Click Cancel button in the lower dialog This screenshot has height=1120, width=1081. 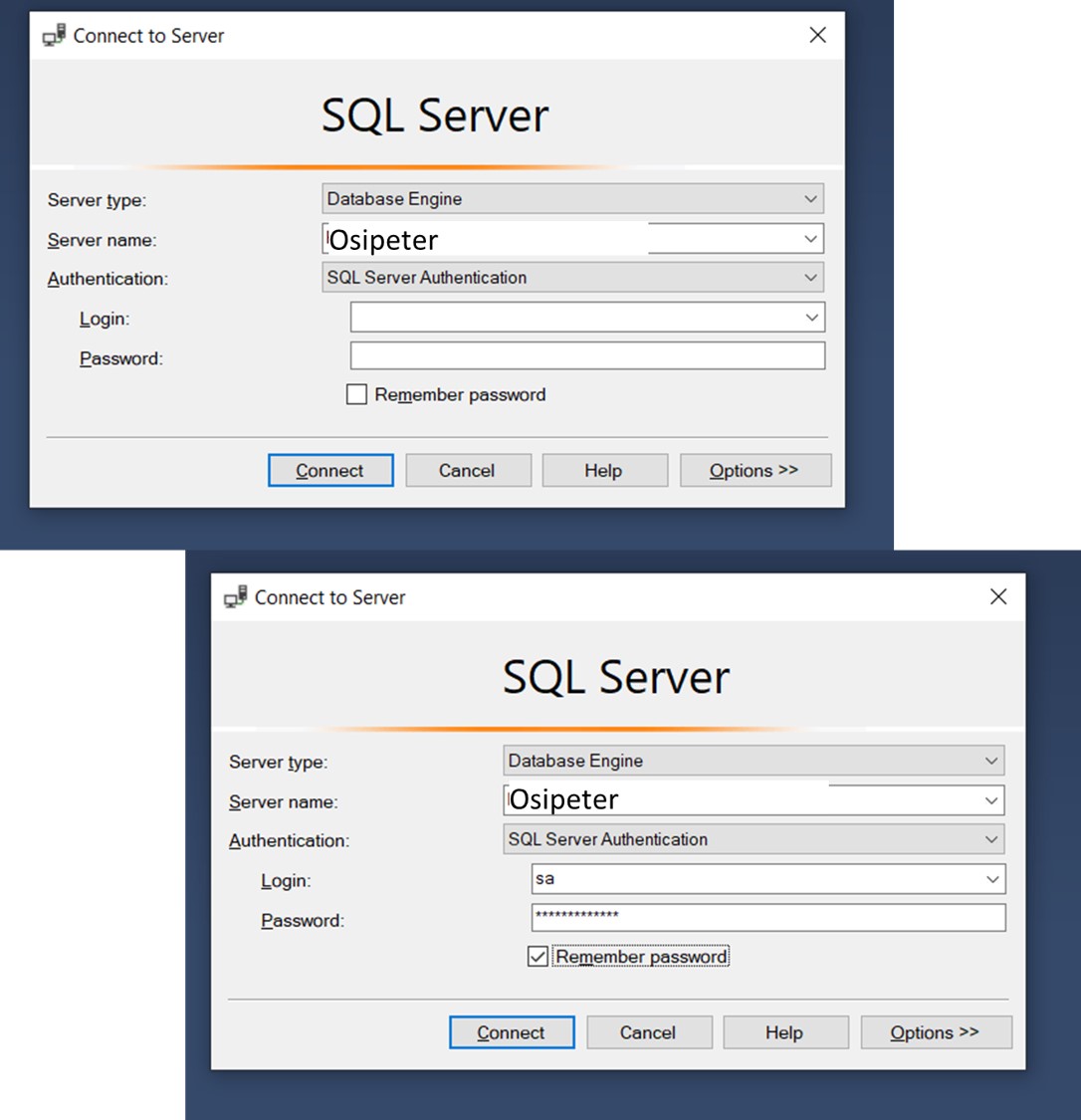coord(649,1032)
